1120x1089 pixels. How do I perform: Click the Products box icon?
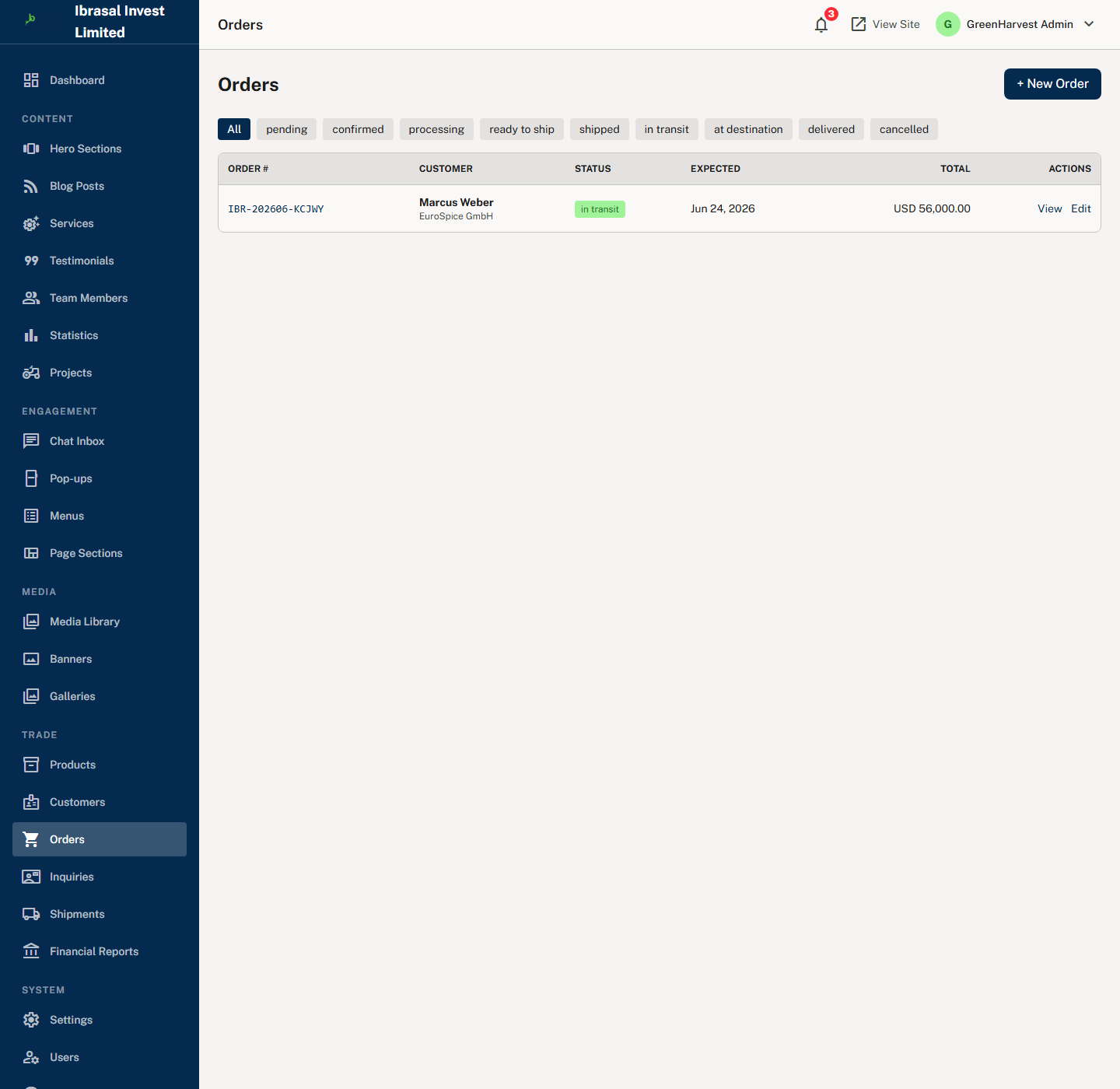coord(31,765)
